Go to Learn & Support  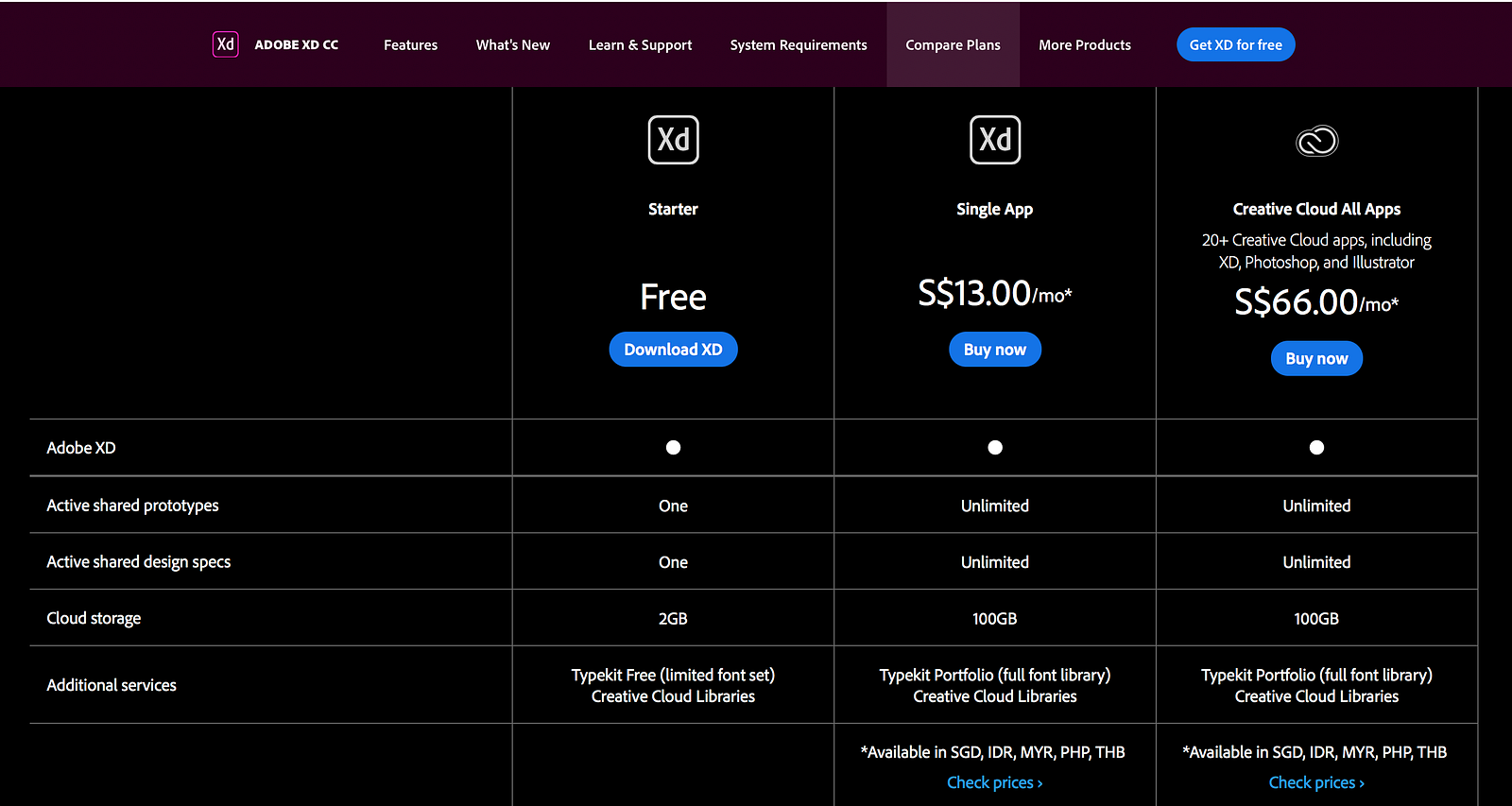point(640,44)
